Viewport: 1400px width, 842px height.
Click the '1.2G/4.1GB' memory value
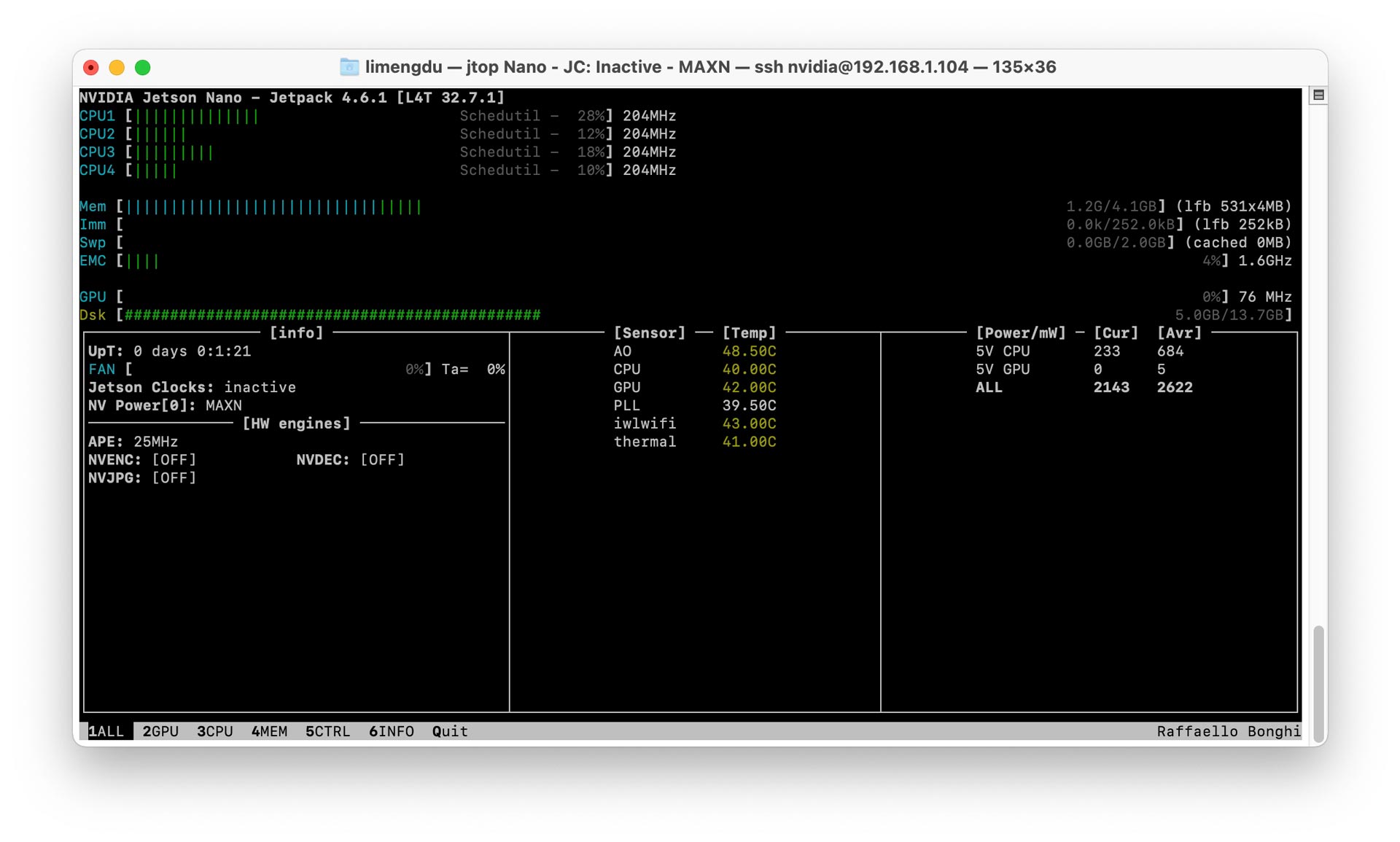(1111, 207)
